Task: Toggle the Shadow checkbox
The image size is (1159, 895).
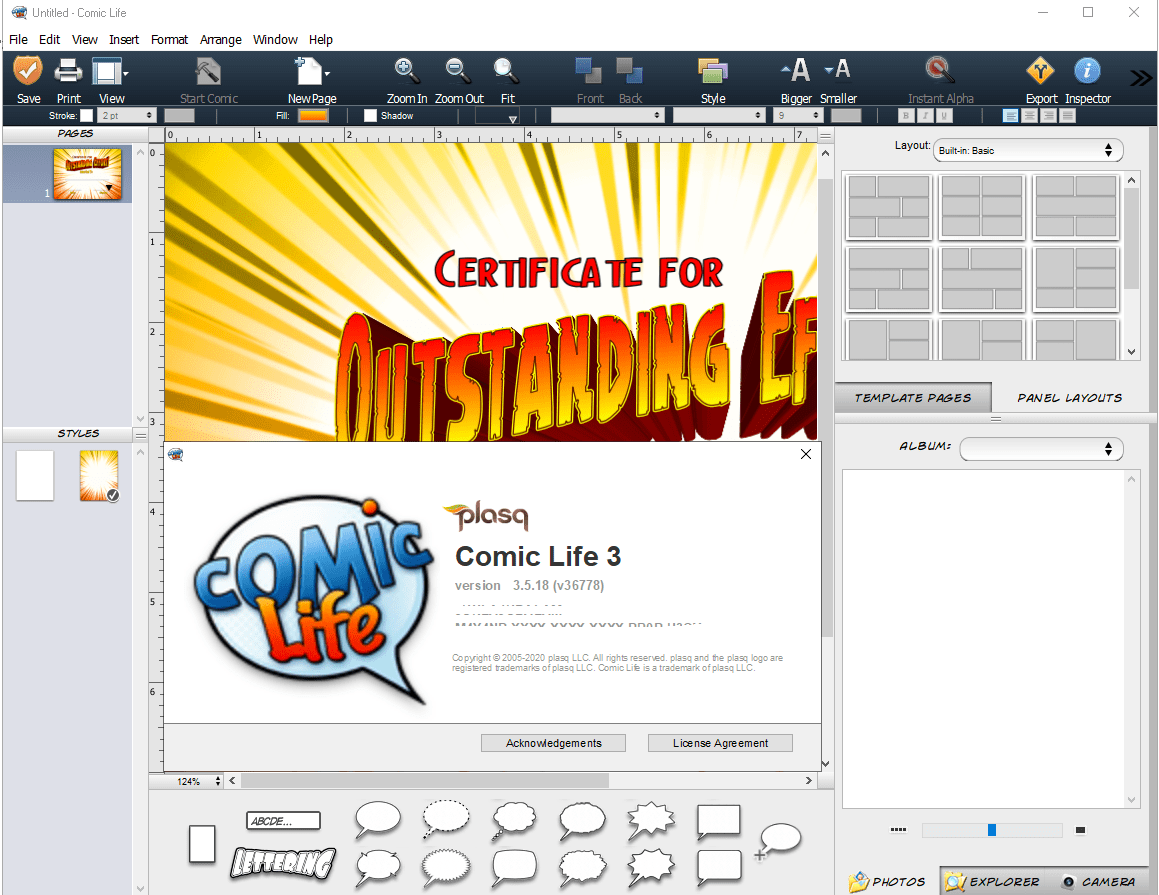Action: [370, 115]
